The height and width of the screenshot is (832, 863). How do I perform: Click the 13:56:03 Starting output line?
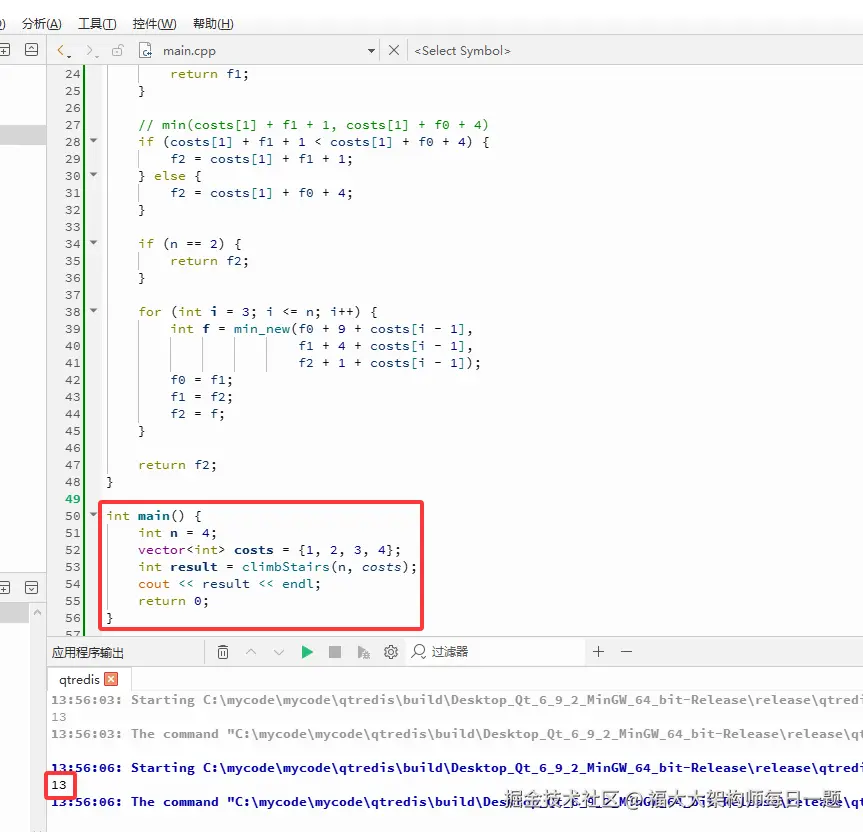point(457,699)
